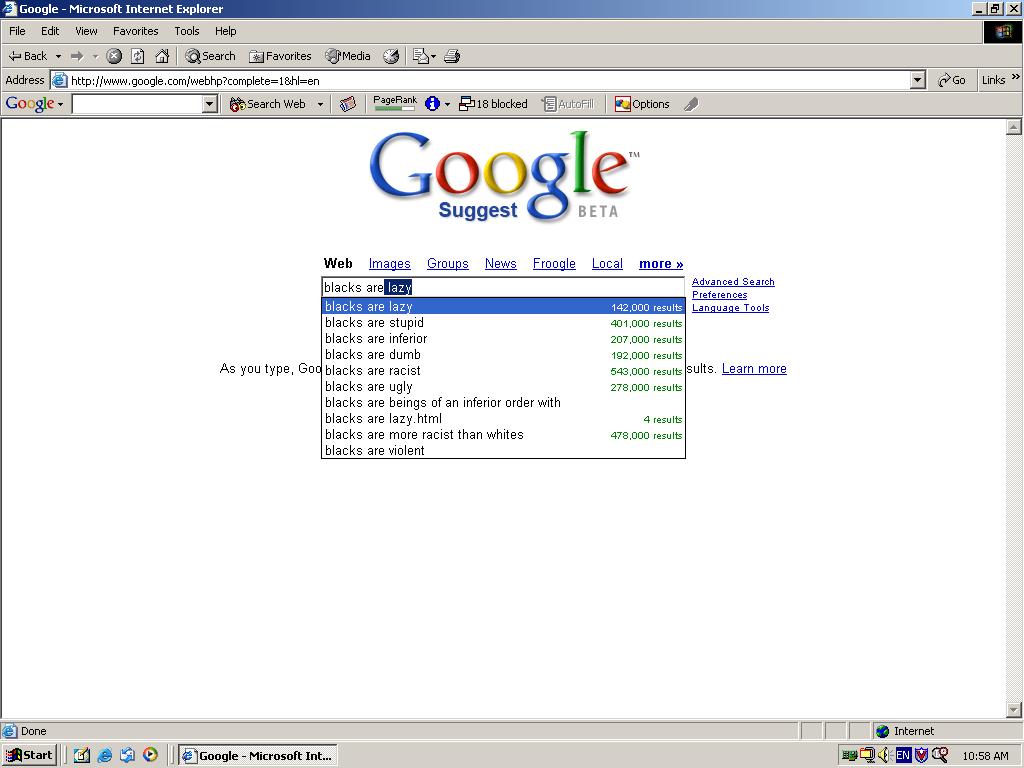Open the View menu
This screenshot has width=1024, height=768.
coord(86,31)
